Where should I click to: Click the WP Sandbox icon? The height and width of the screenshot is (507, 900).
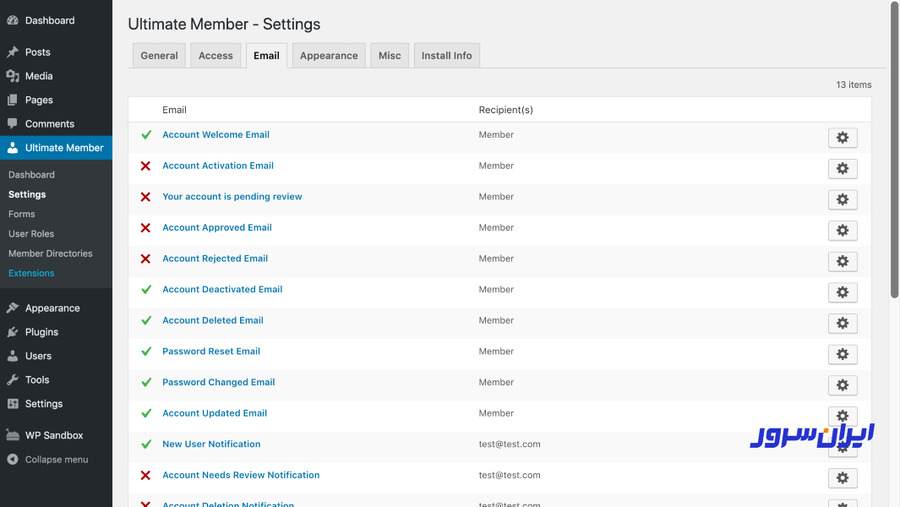(13, 435)
